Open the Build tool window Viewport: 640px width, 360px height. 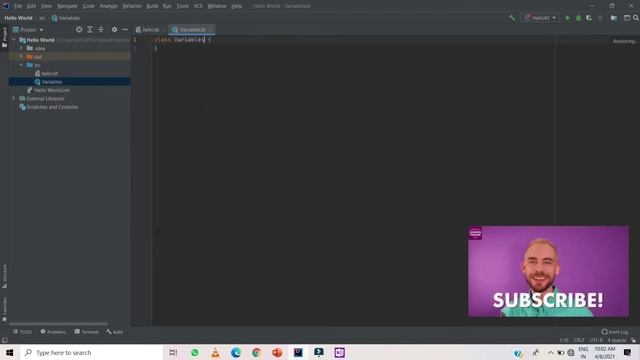click(x=115, y=332)
